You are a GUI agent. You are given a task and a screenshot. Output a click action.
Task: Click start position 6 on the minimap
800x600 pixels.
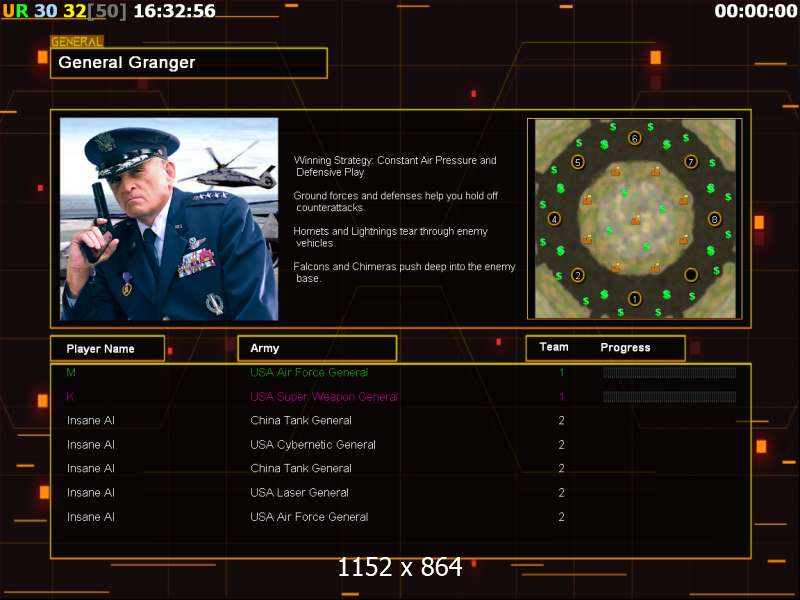tap(634, 138)
